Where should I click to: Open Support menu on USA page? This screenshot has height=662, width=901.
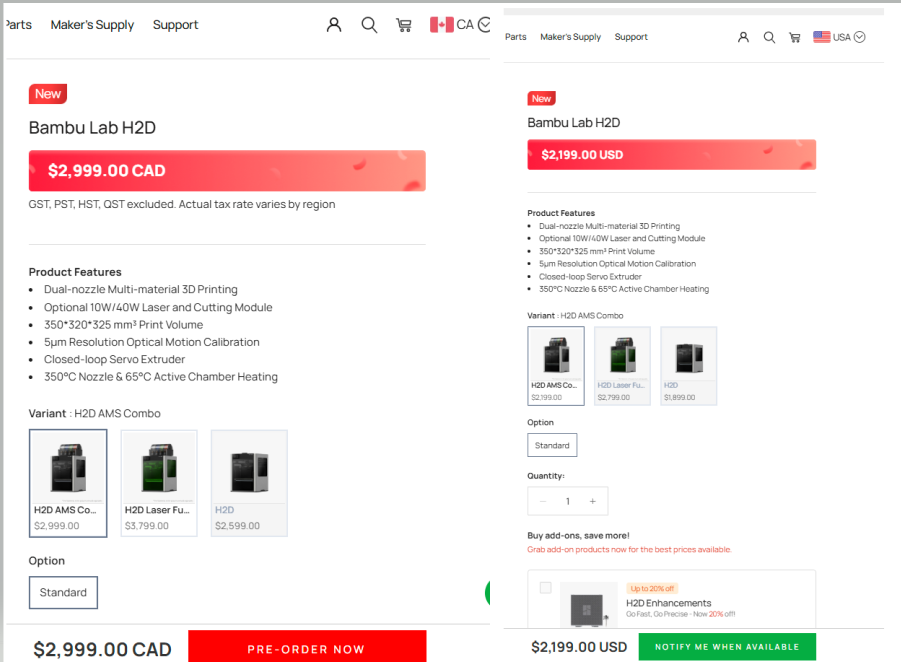pos(631,37)
